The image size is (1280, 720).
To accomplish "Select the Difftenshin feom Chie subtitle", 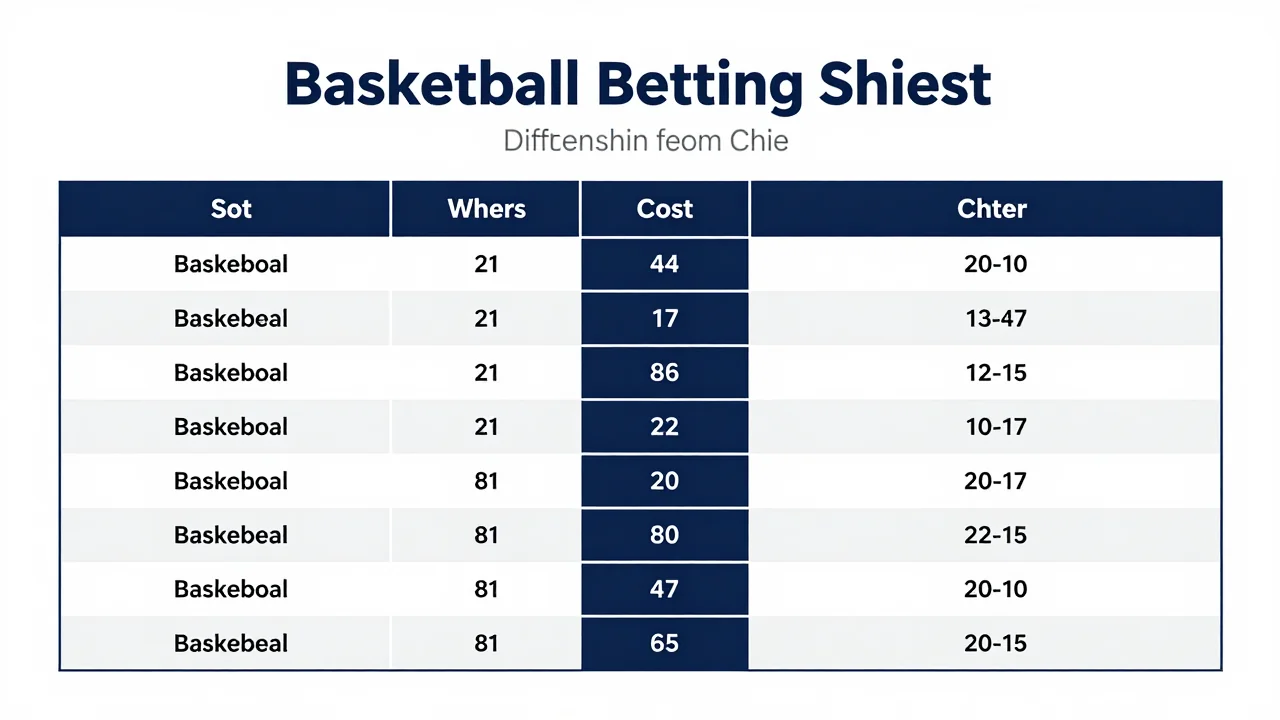I will pos(646,140).
